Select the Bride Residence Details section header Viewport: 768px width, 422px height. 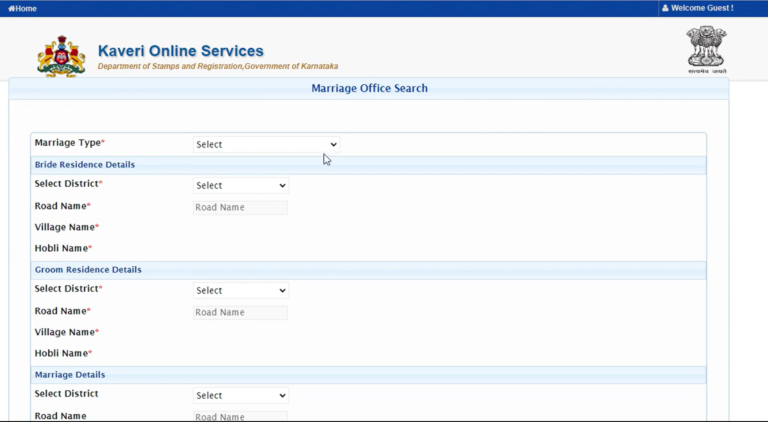pos(85,164)
